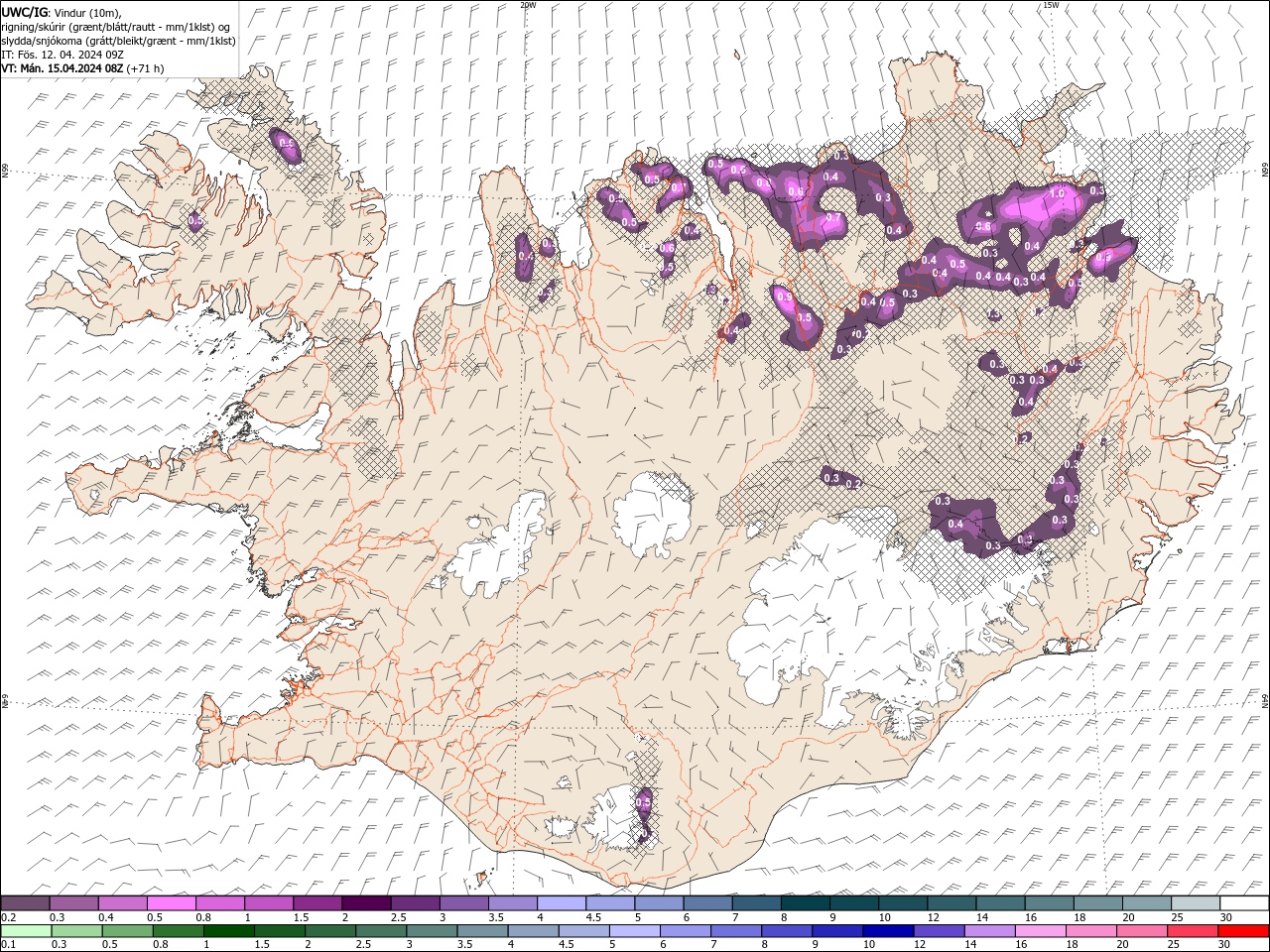Click the bright red rain swatch after 30
Screen dimensions: 1270x952
(1243, 931)
